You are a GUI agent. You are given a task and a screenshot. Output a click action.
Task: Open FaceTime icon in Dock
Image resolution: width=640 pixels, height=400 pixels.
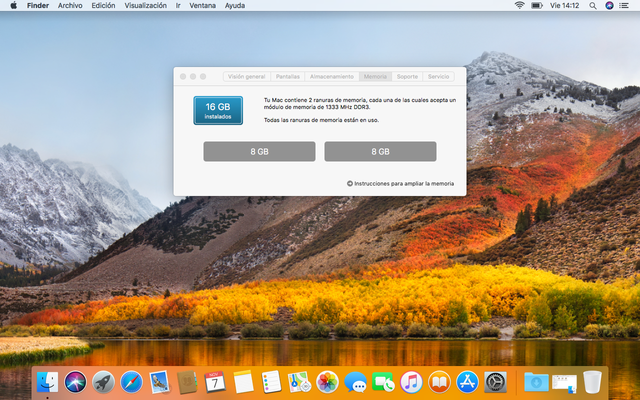click(383, 382)
